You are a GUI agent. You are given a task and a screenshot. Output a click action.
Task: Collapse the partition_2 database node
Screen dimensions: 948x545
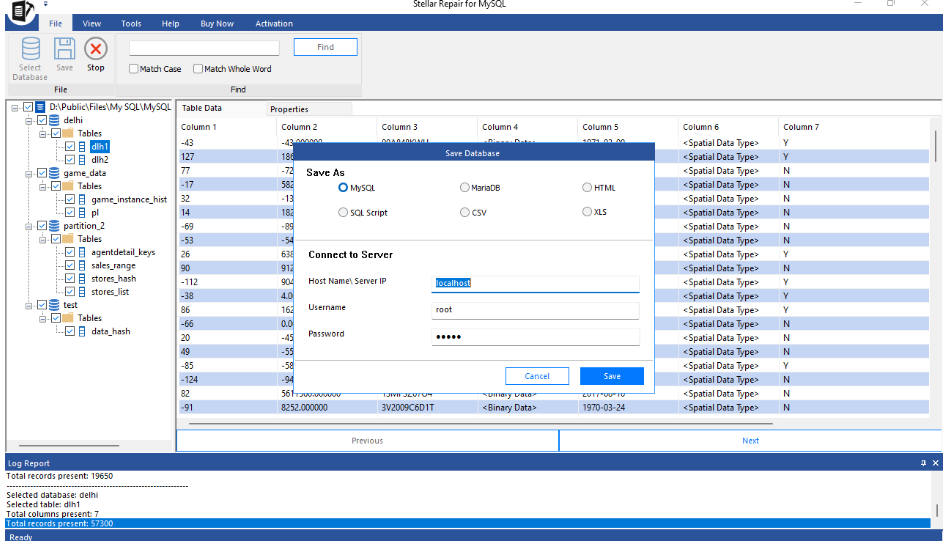pos(28,226)
